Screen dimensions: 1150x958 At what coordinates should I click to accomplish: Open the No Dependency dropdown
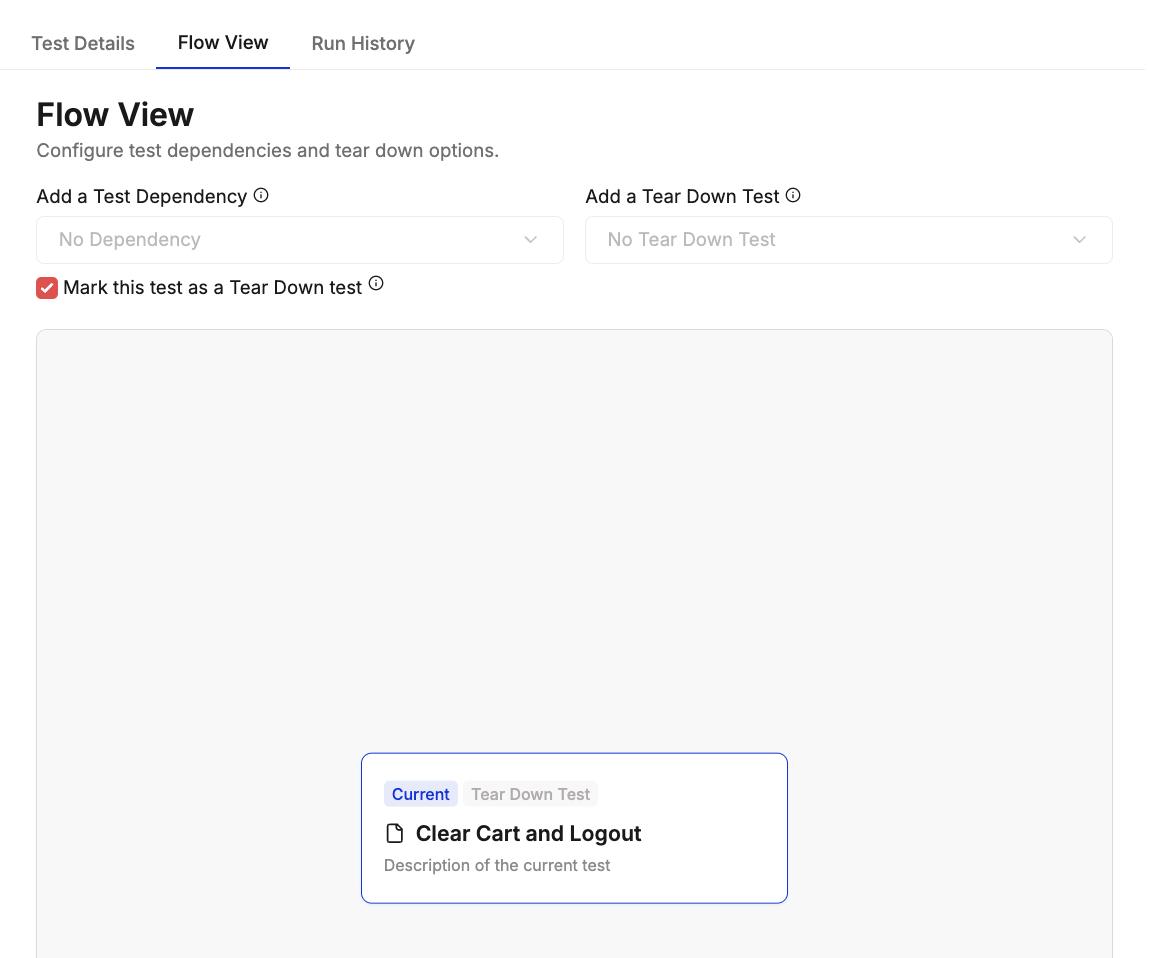(x=300, y=240)
